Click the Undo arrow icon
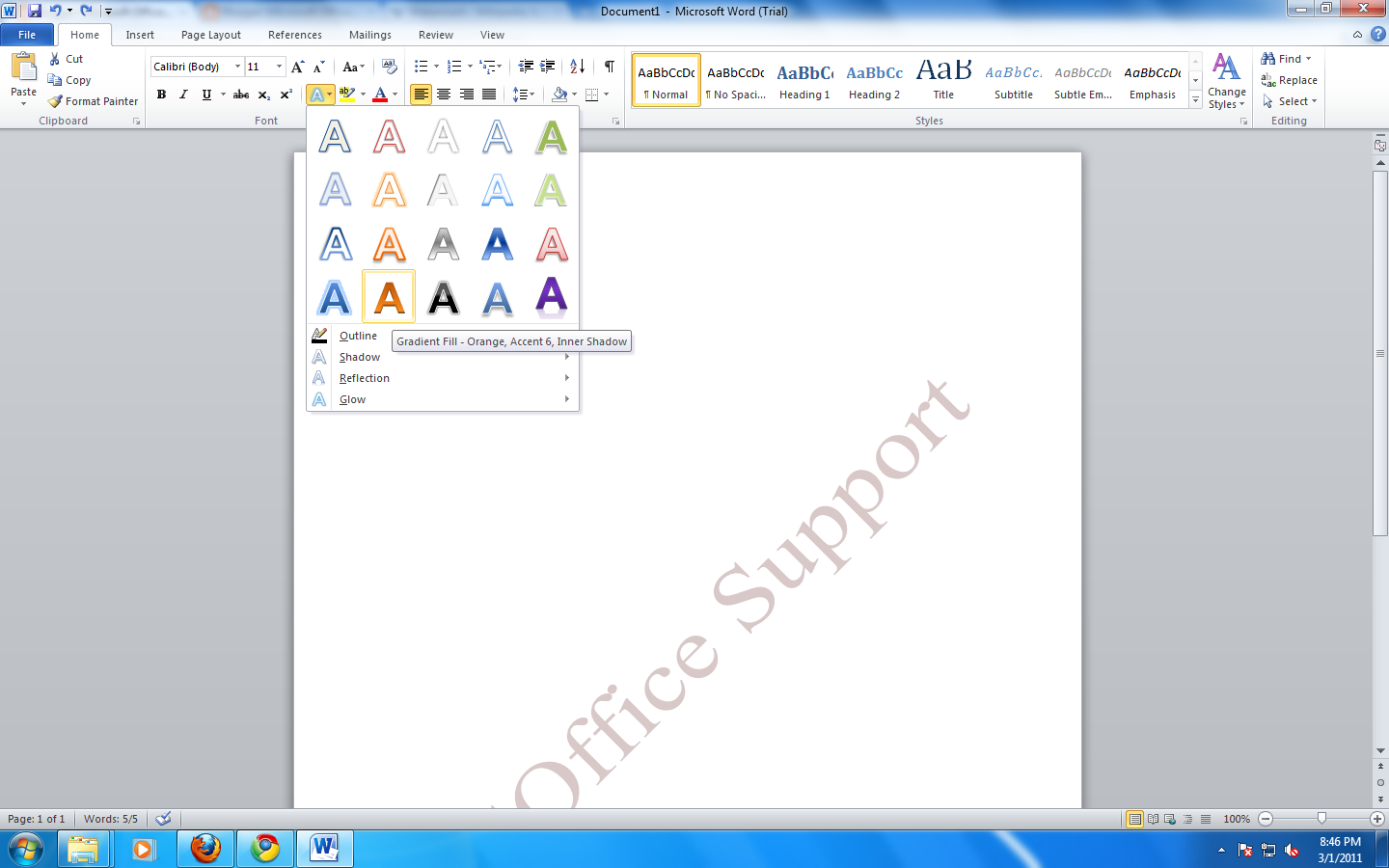Image resolution: width=1389 pixels, height=868 pixels. click(56, 11)
